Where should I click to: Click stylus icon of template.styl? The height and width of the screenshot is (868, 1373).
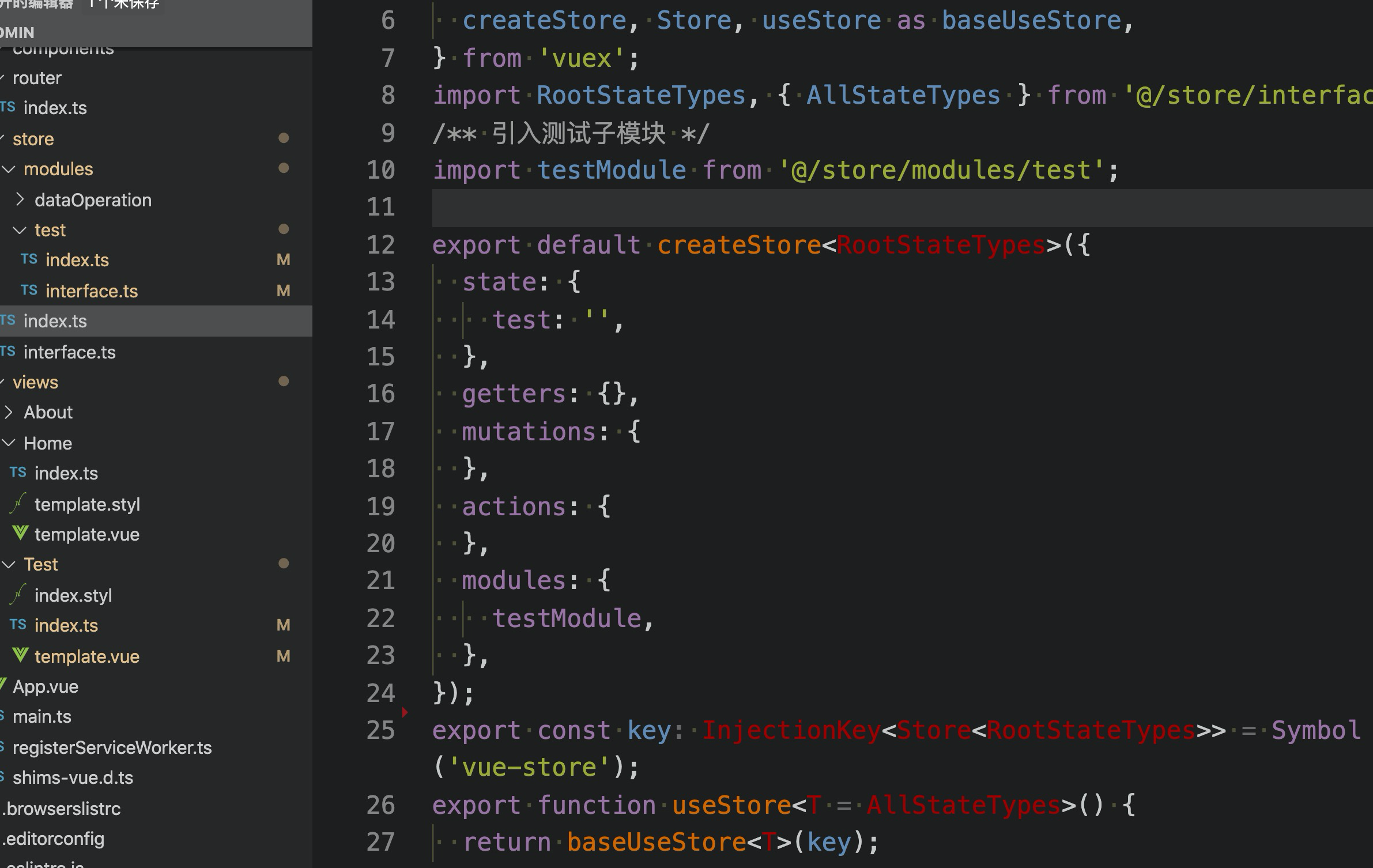[18, 504]
